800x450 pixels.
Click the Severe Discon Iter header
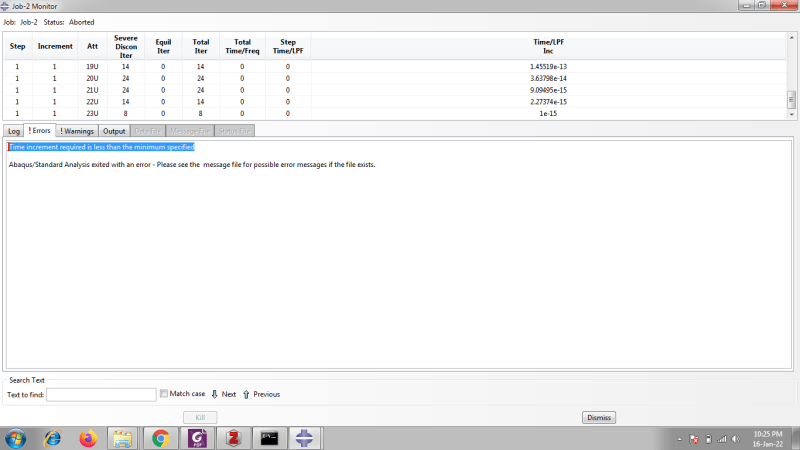(x=126, y=46)
